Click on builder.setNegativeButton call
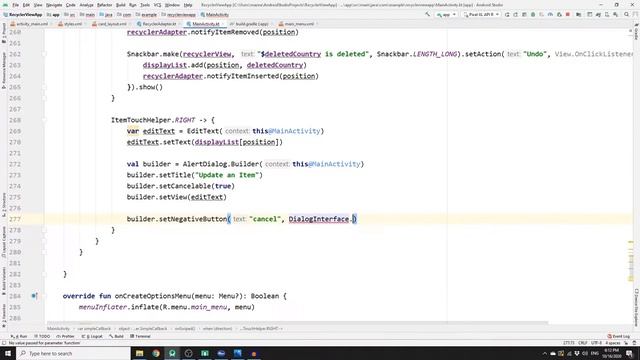This screenshot has height=360, width=640. (x=177, y=219)
